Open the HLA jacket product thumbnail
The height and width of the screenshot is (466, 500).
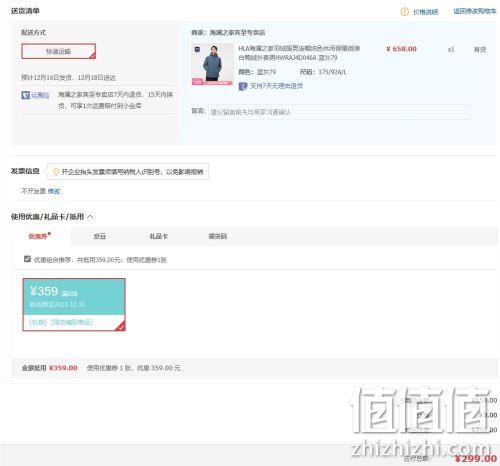(x=212, y=64)
